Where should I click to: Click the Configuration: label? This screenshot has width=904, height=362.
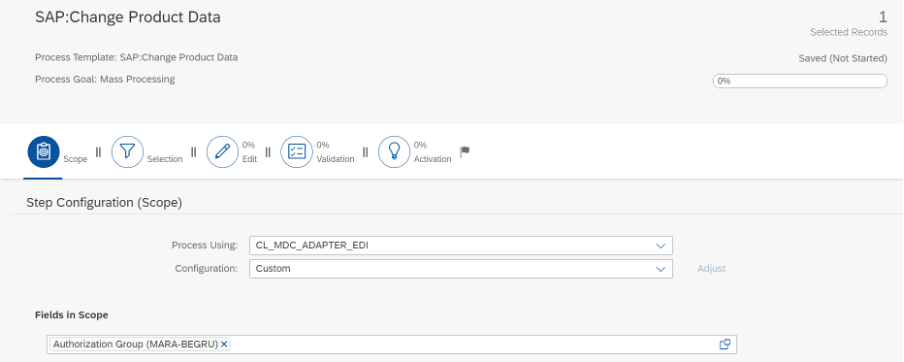point(206,269)
